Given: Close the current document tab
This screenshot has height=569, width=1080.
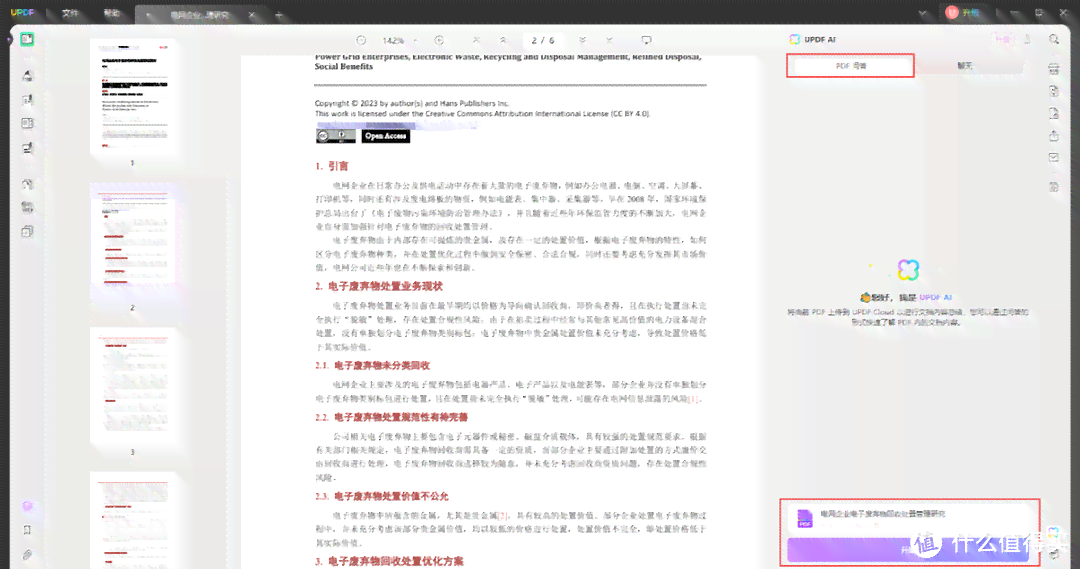Looking at the screenshot, I should click(251, 14).
